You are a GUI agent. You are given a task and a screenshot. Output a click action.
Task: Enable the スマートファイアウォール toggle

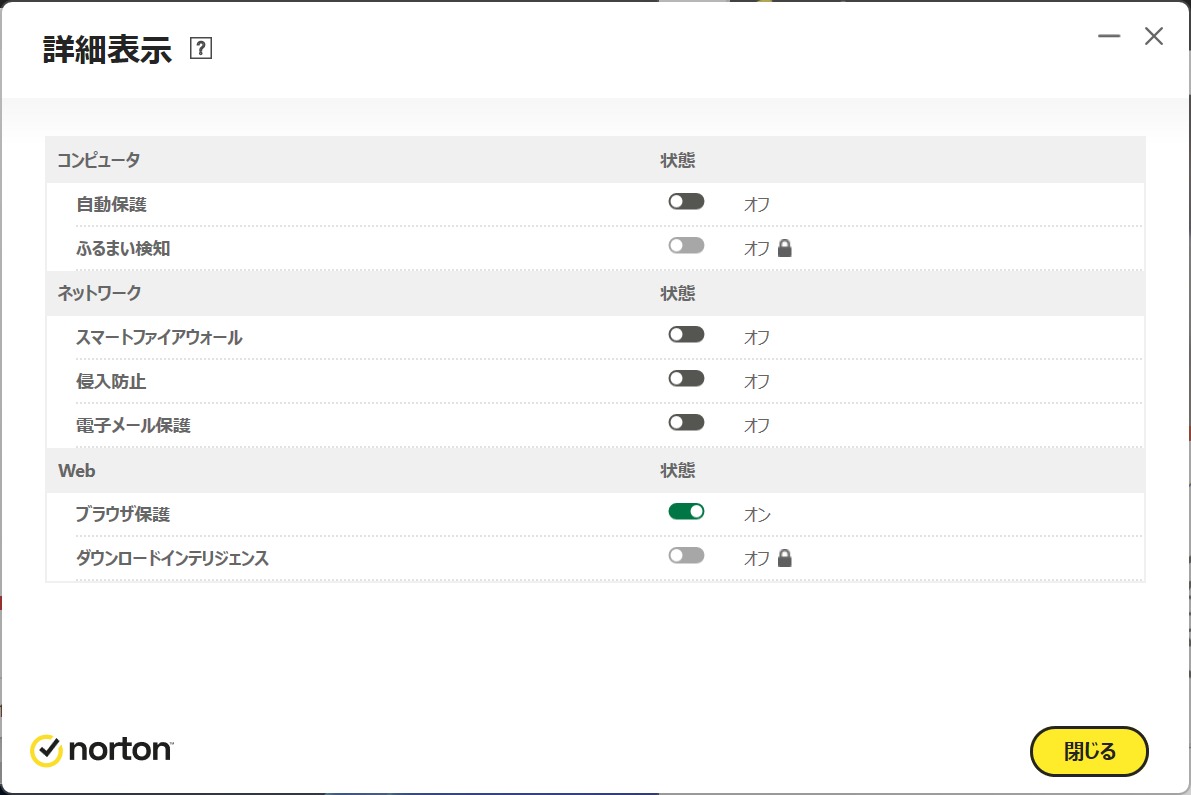pos(686,335)
